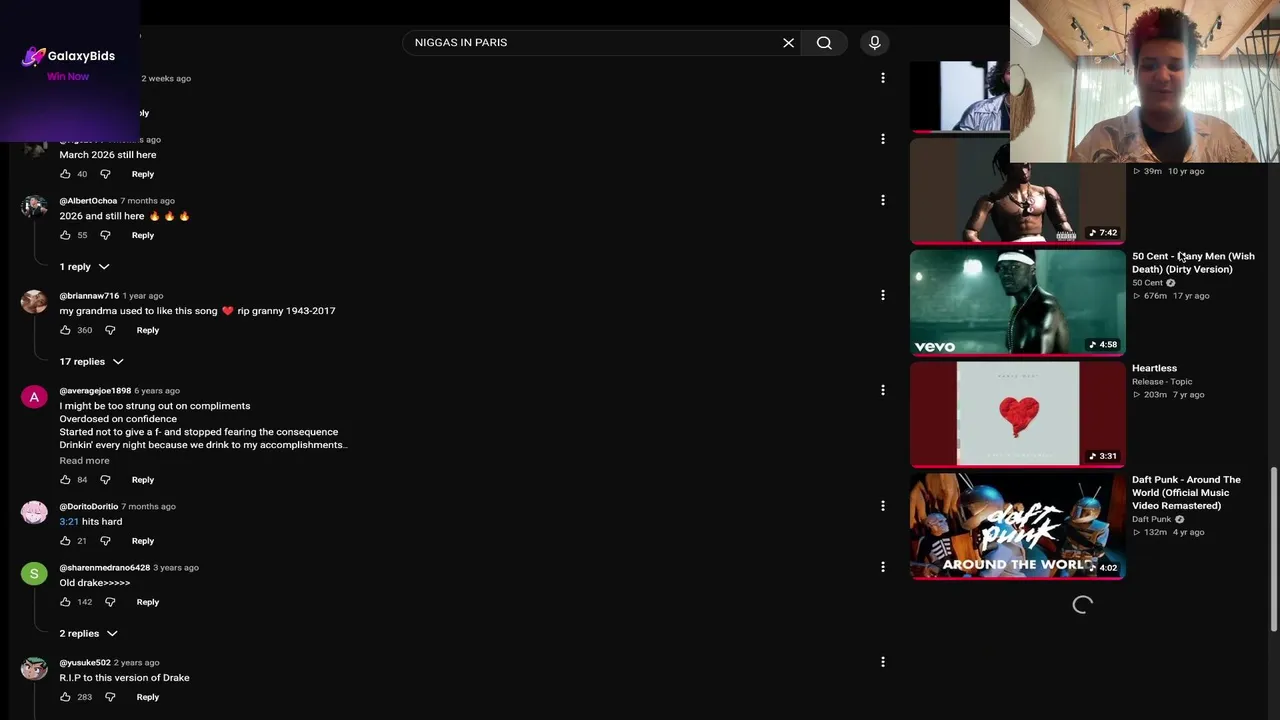Viewport: 1280px width, 720px height.
Task: Dislike the "March 2026 still here" comment
Action: [x=105, y=174]
